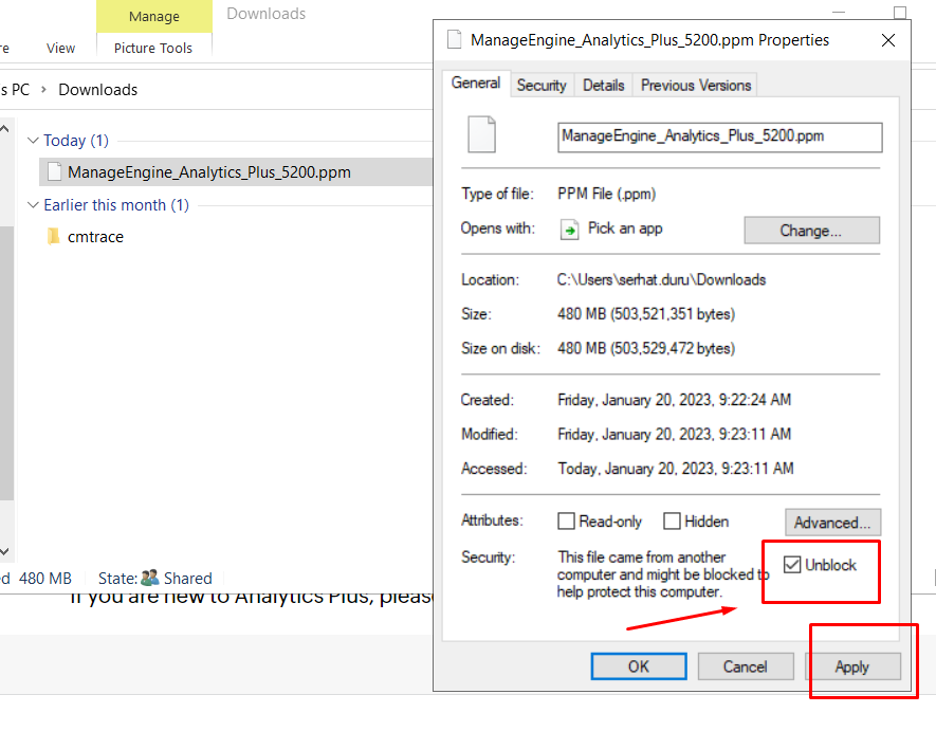Select the cmtrace folder name

(x=96, y=237)
